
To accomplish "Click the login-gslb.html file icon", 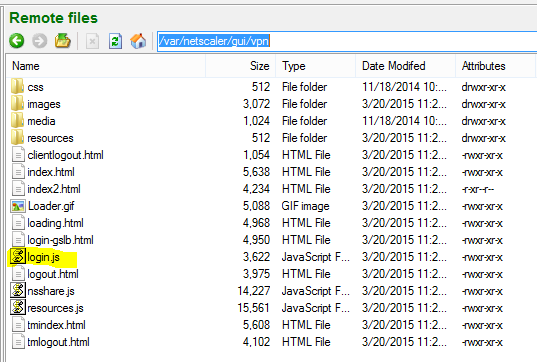I will [x=18, y=240].
